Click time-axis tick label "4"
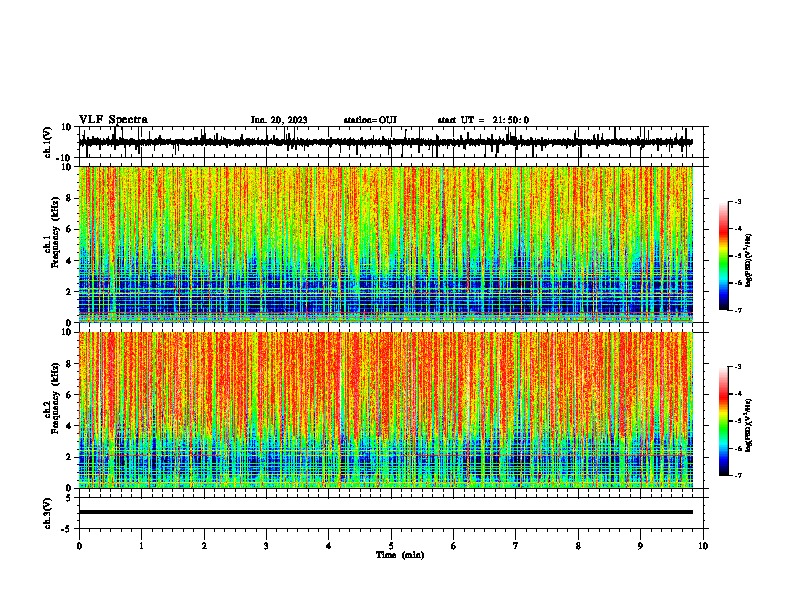Image resolution: width=792 pixels, height=612 pixels. click(329, 546)
